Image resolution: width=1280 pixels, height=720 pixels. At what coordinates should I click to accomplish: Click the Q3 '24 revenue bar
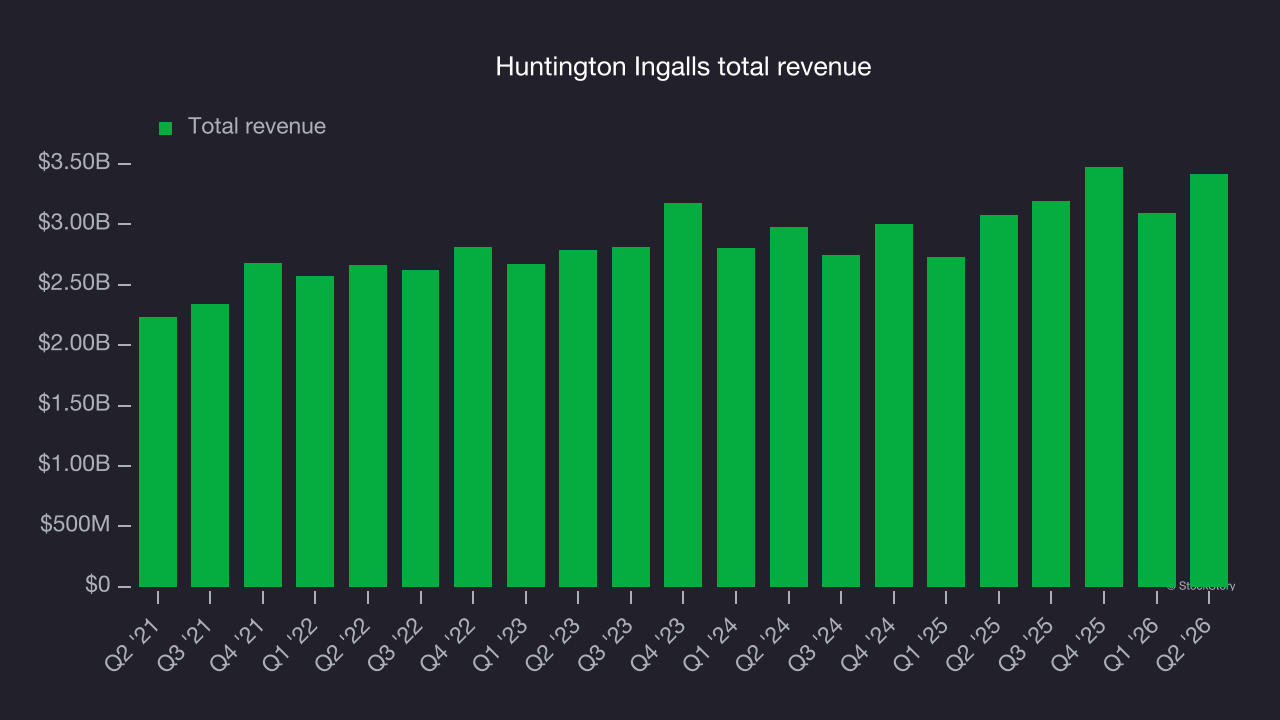pos(841,421)
